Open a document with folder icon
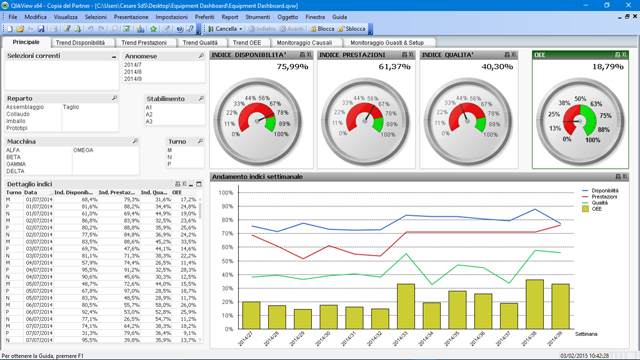 click(x=20, y=29)
